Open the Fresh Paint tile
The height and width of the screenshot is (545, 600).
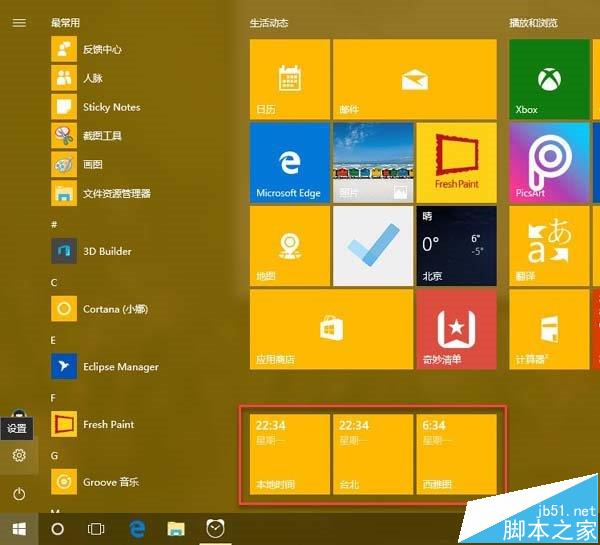457,163
